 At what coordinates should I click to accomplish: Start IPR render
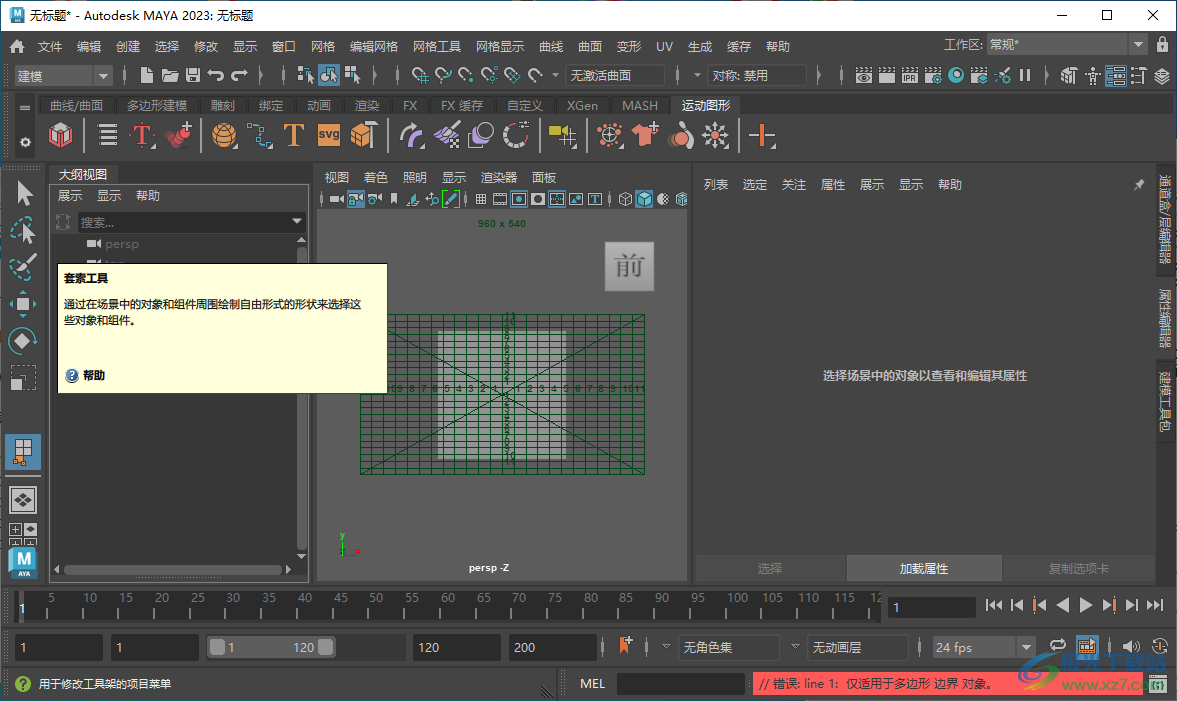[x=910, y=75]
